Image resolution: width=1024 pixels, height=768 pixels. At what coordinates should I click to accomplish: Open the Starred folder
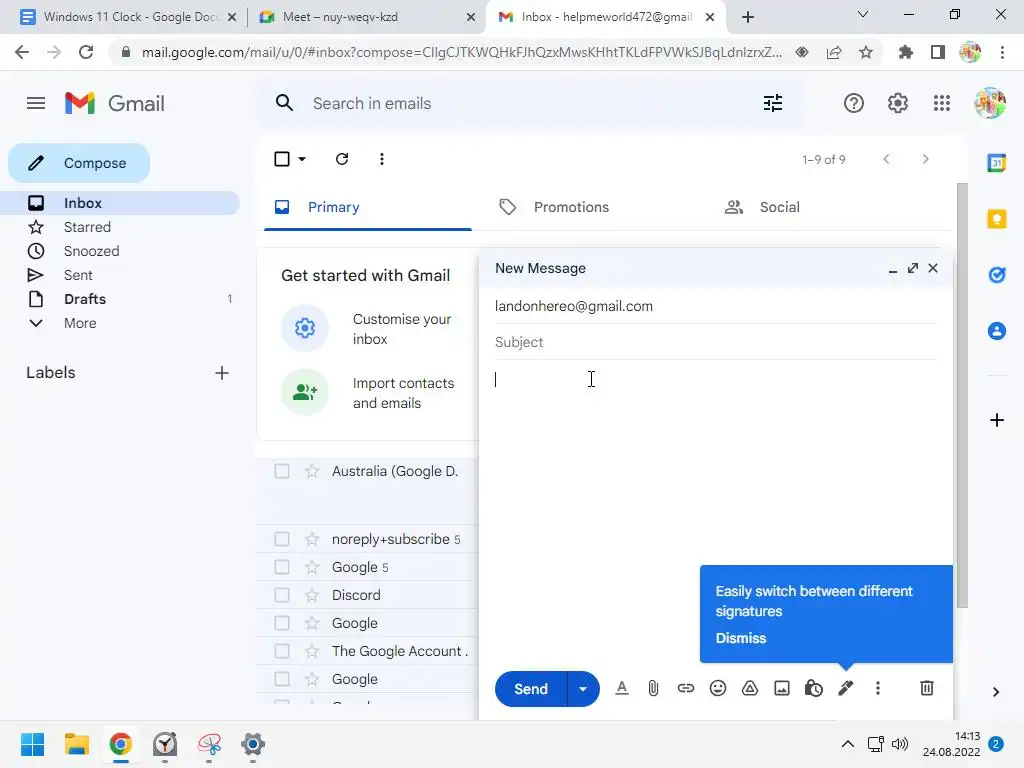87,227
